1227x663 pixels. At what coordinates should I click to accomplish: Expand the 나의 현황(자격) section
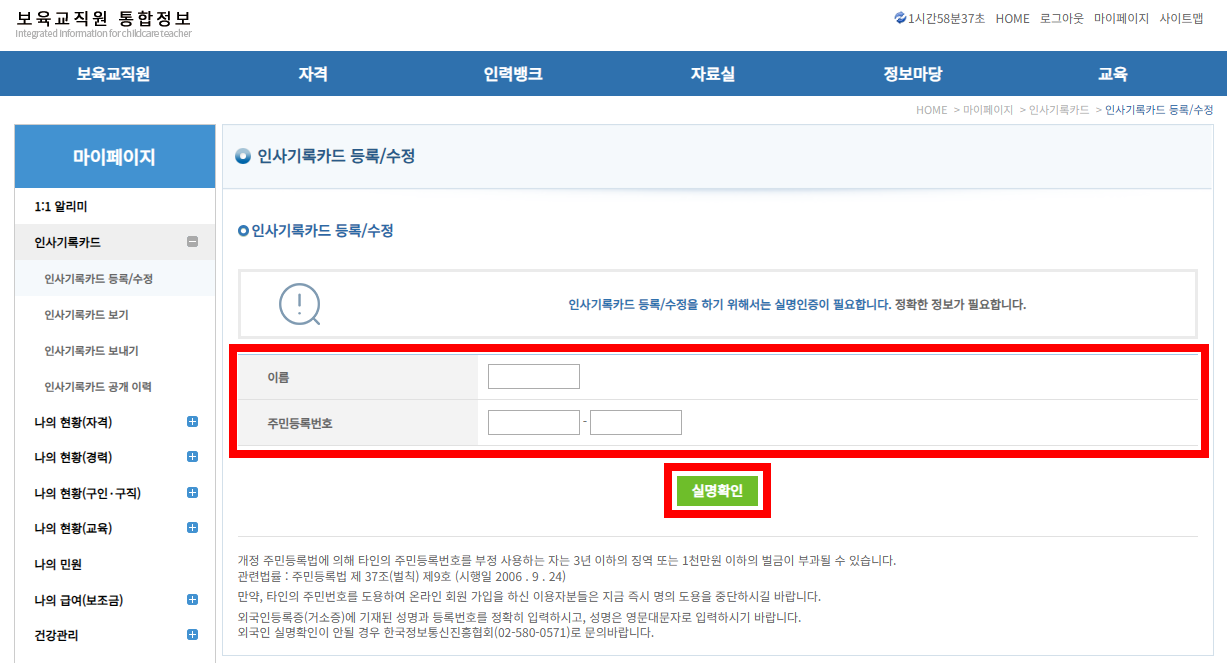click(193, 422)
